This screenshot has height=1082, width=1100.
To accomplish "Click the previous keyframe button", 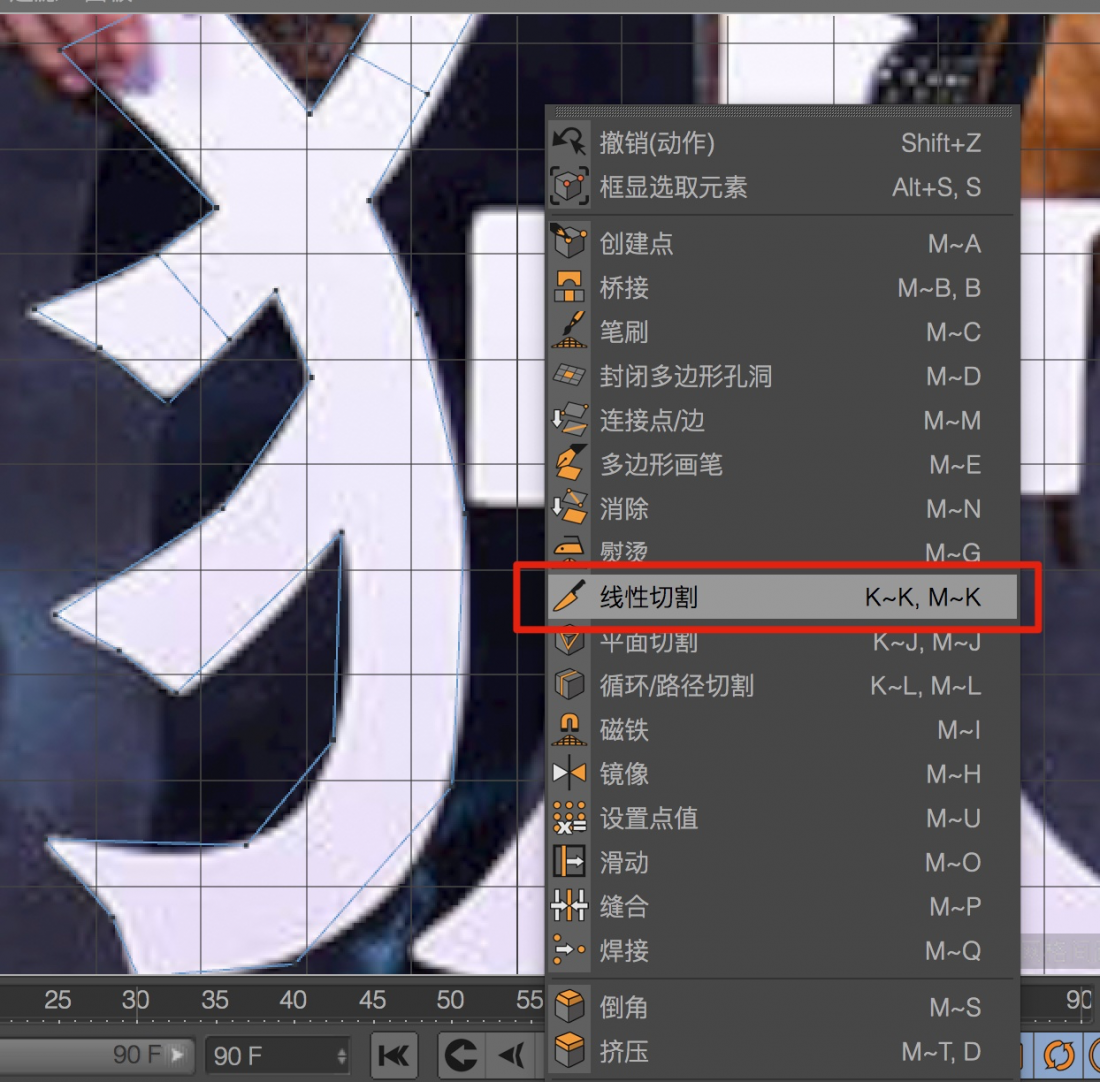I will [461, 1055].
